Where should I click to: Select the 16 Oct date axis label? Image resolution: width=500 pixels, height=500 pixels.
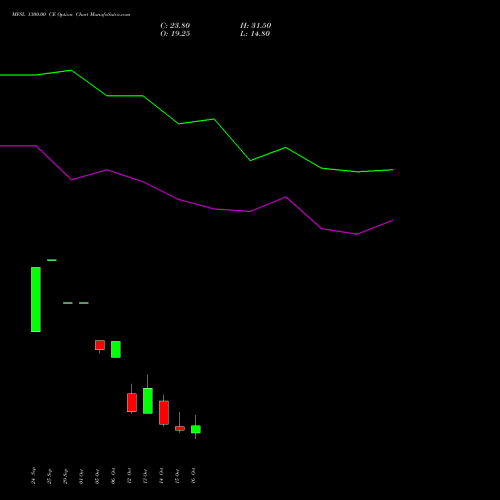click(x=193, y=476)
